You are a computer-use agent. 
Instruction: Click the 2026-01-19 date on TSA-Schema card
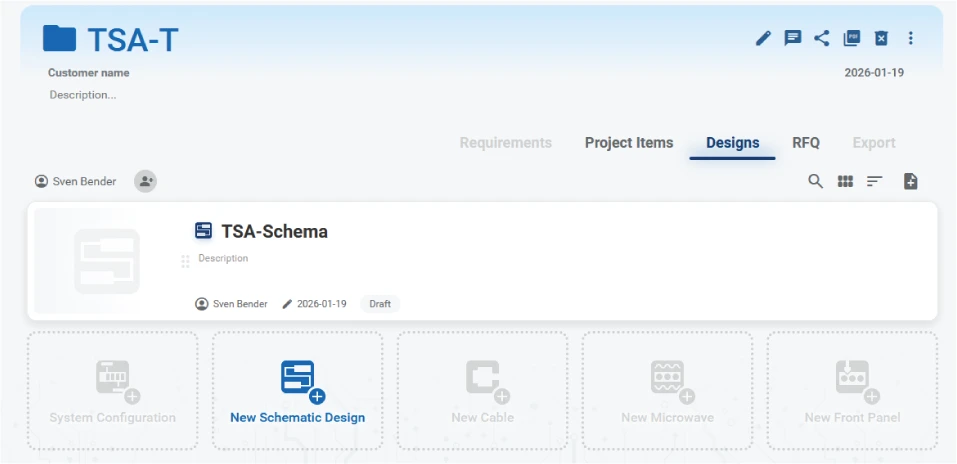(314, 303)
